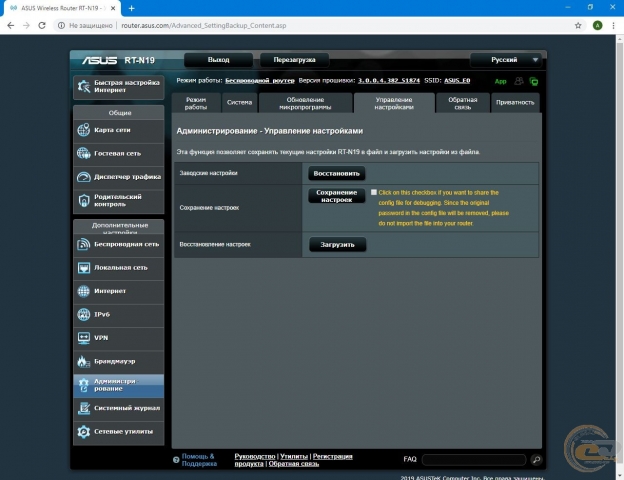The height and width of the screenshot is (480, 624).
Task: Open the VPN icon
Action: pos(84,338)
